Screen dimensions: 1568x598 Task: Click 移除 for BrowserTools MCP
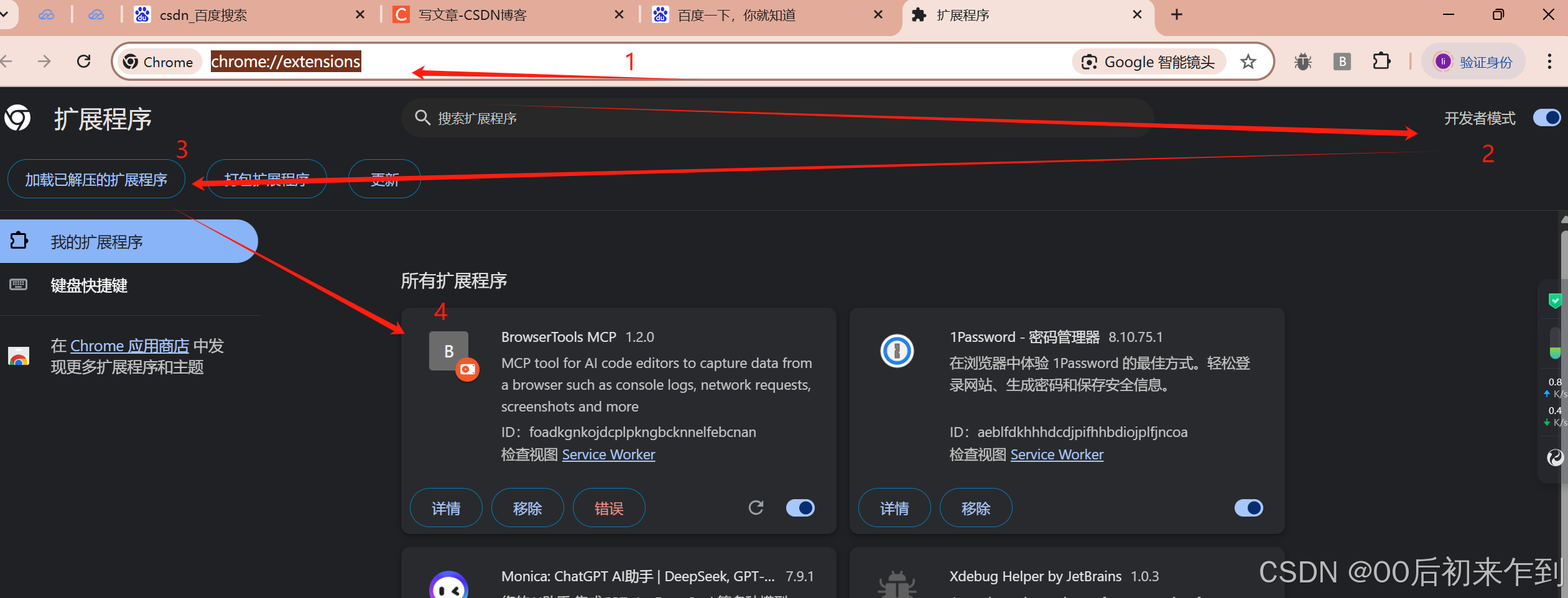527,508
